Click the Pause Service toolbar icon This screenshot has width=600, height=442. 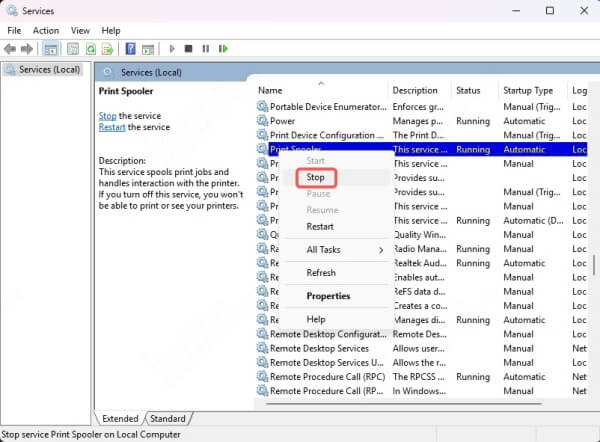206,49
